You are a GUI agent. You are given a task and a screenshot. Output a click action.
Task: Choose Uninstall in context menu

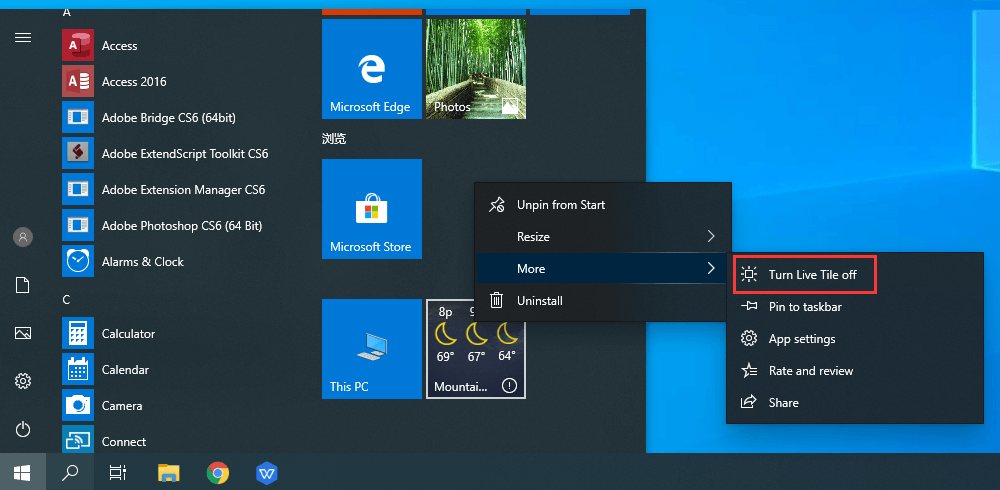coord(603,301)
